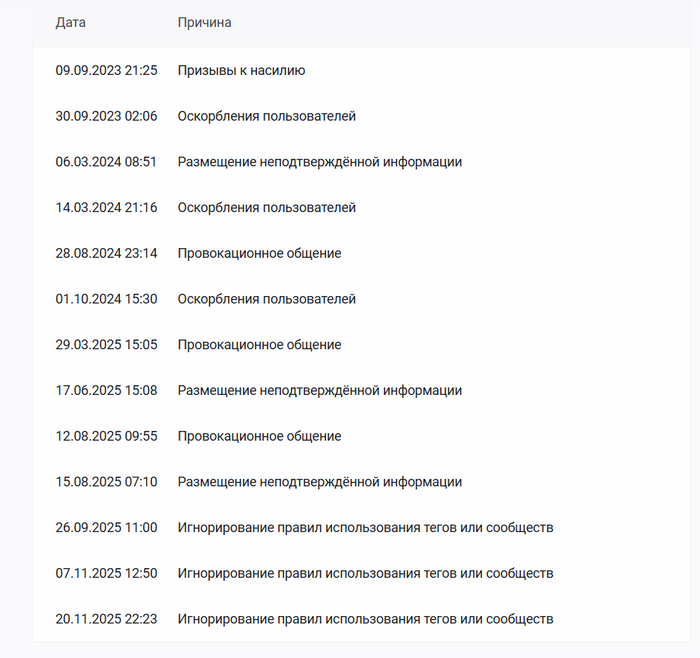Image resolution: width=700 pixels, height=658 pixels.
Task: Select the date 28.08.2024 23:14
Action: pos(106,253)
